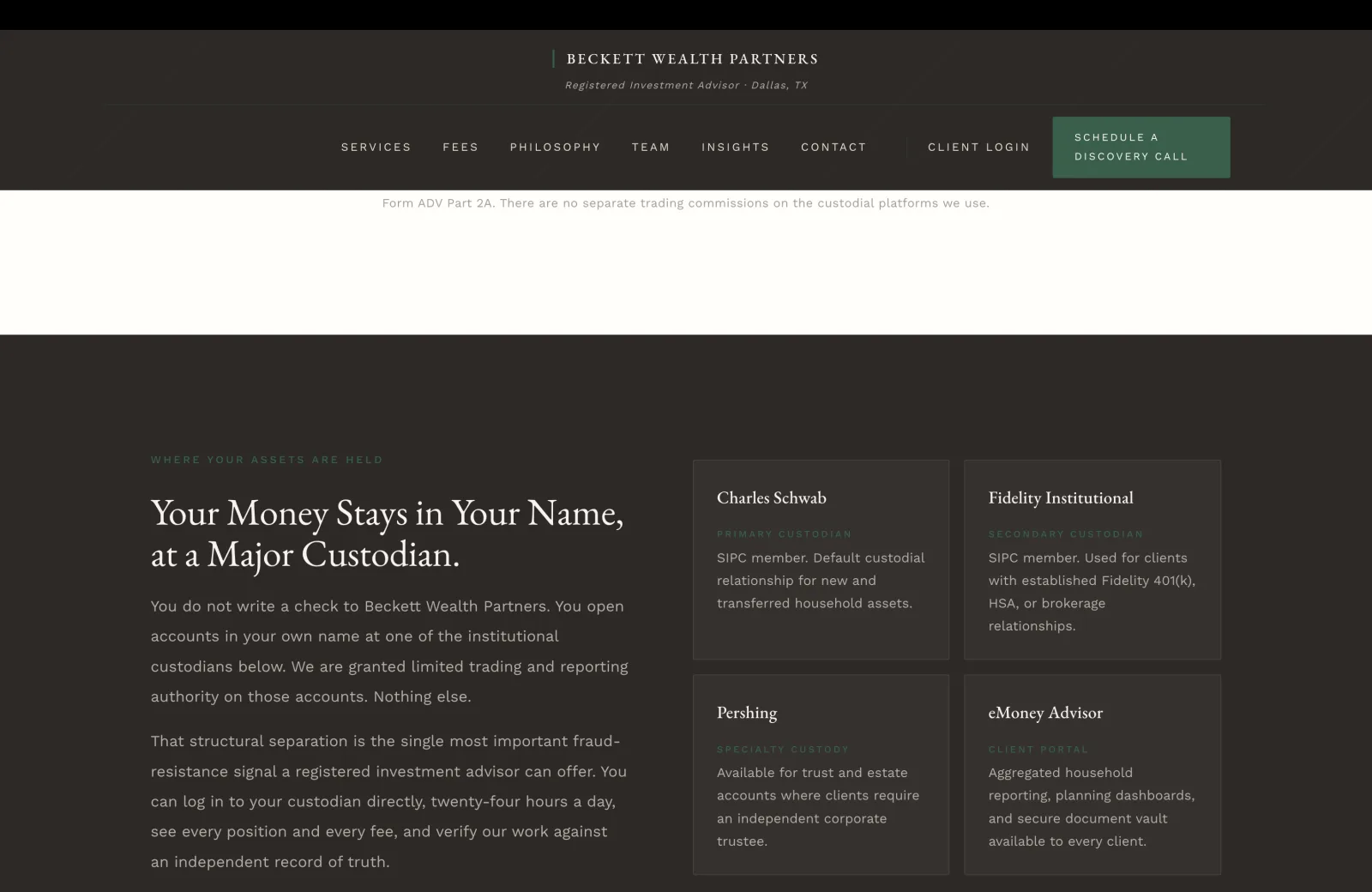Click 'Registered Investment Advisor · Dallas, TX' tagline

686,85
